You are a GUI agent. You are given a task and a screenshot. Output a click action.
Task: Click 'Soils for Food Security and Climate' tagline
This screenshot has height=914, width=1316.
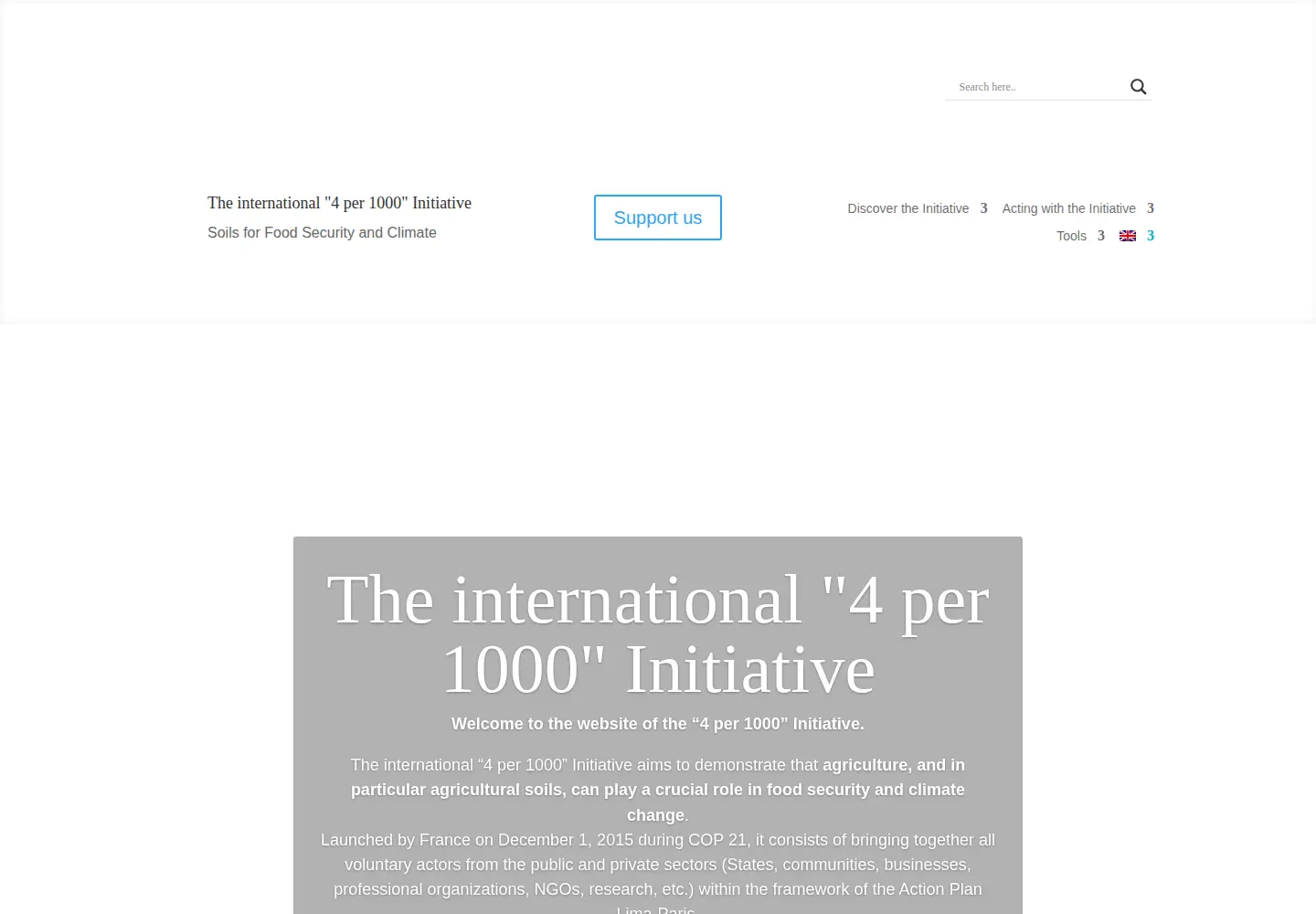tap(322, 232)
